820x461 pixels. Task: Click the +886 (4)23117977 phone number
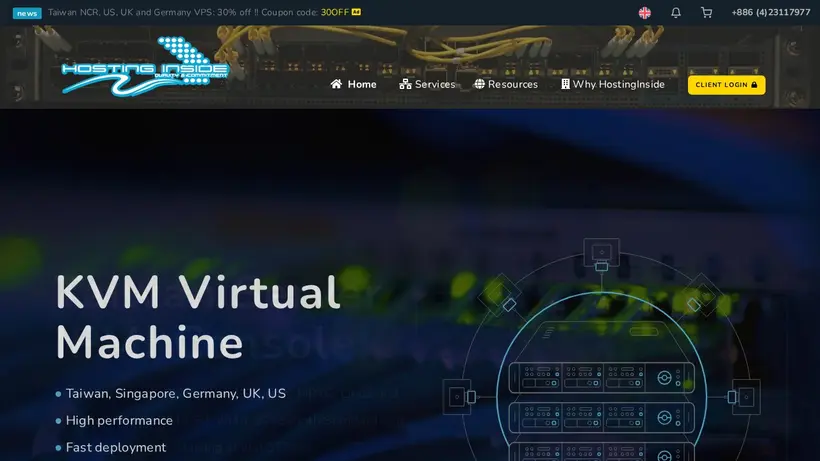click(771, 13)
